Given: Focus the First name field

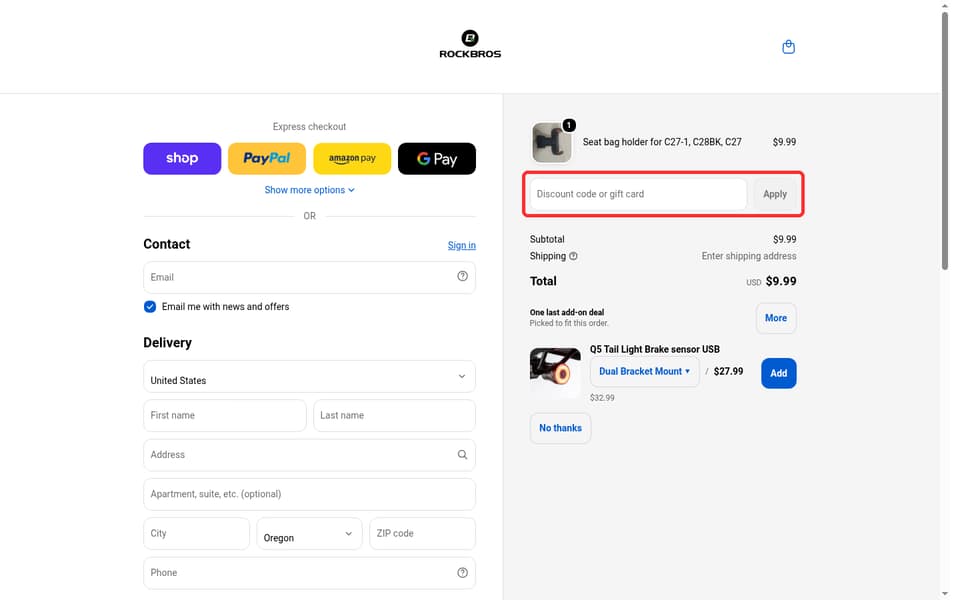Looking at the screenshot, I should click(225, 416).
